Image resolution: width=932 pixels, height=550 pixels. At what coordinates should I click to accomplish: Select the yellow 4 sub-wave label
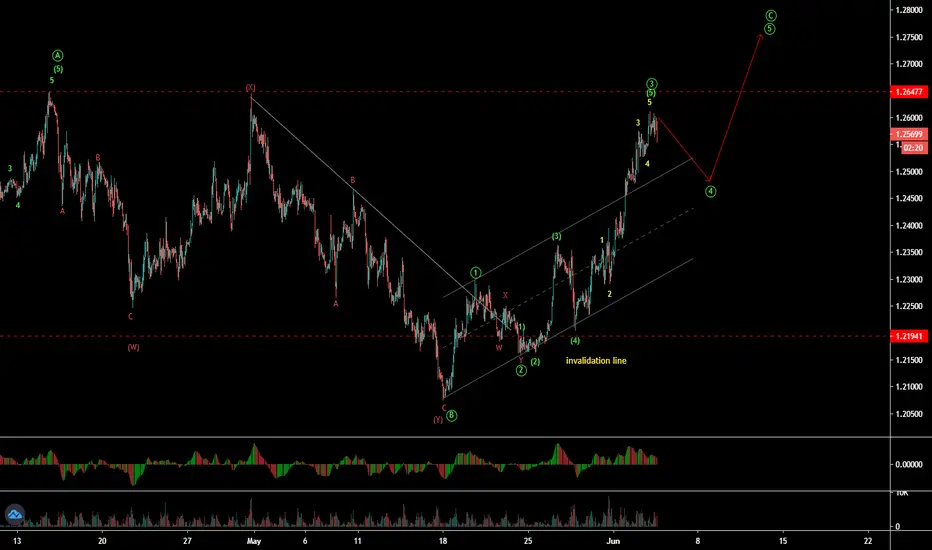647,164
